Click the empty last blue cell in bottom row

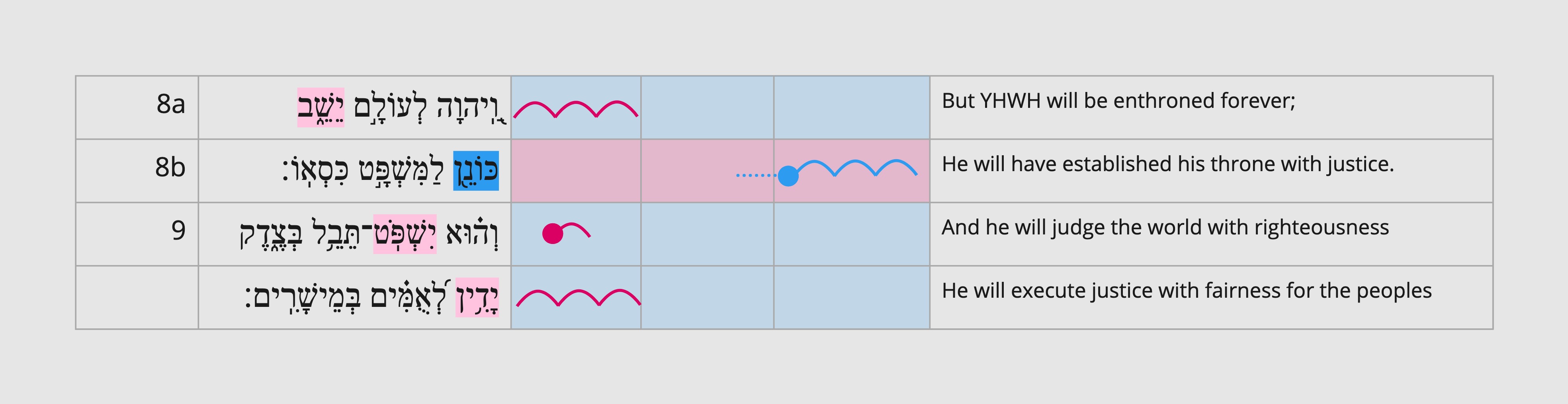click(852, 297)
